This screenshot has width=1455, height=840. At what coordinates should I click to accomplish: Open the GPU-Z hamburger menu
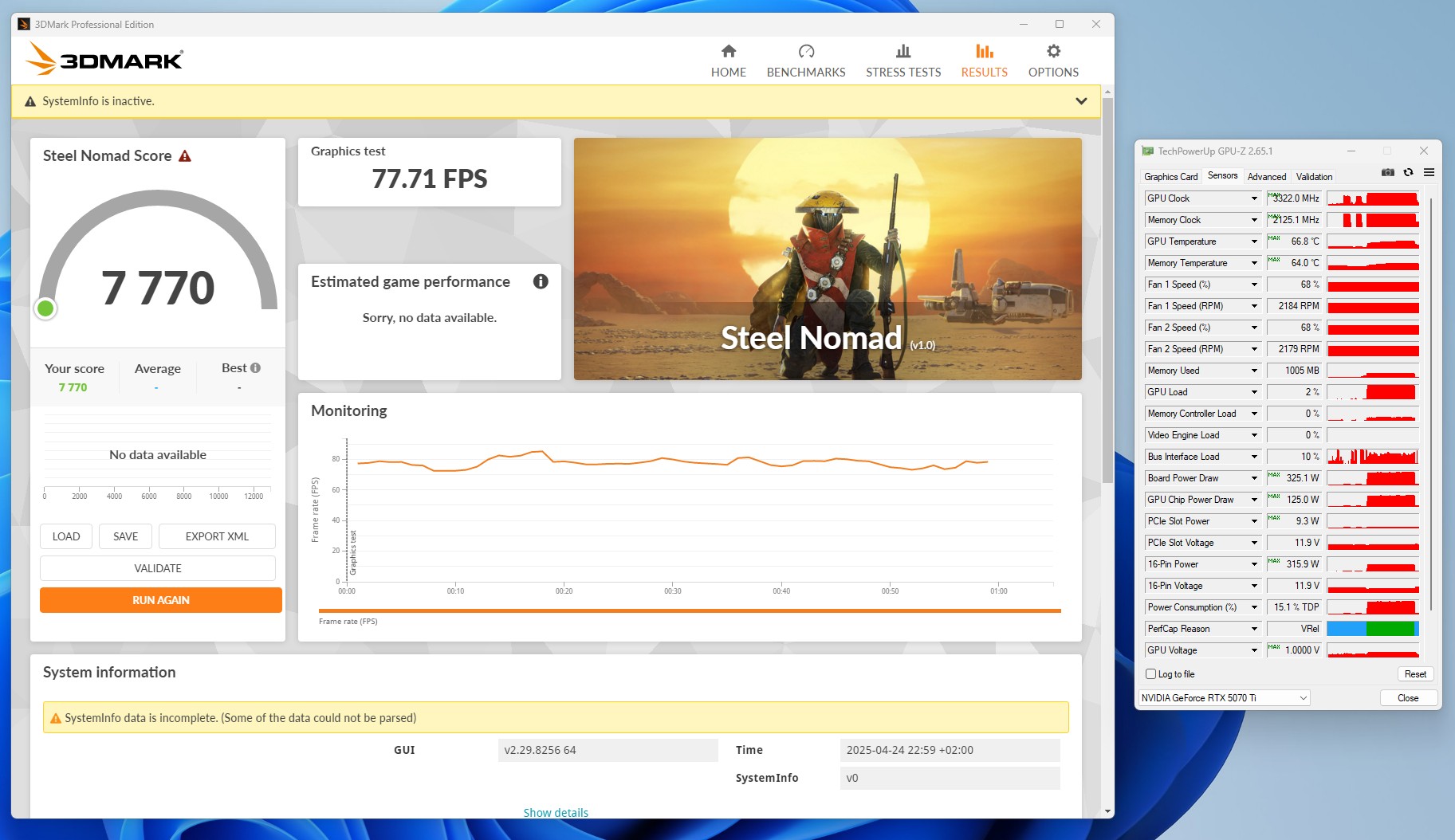(x=1429, y=172)
